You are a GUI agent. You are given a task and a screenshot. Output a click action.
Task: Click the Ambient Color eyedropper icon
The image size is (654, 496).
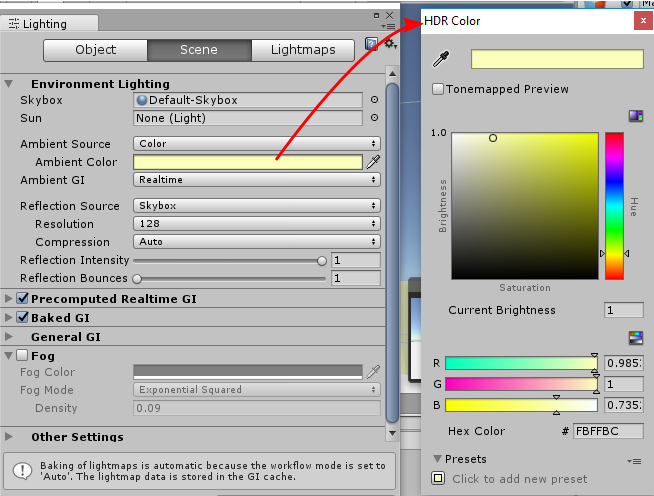[373, 162]
